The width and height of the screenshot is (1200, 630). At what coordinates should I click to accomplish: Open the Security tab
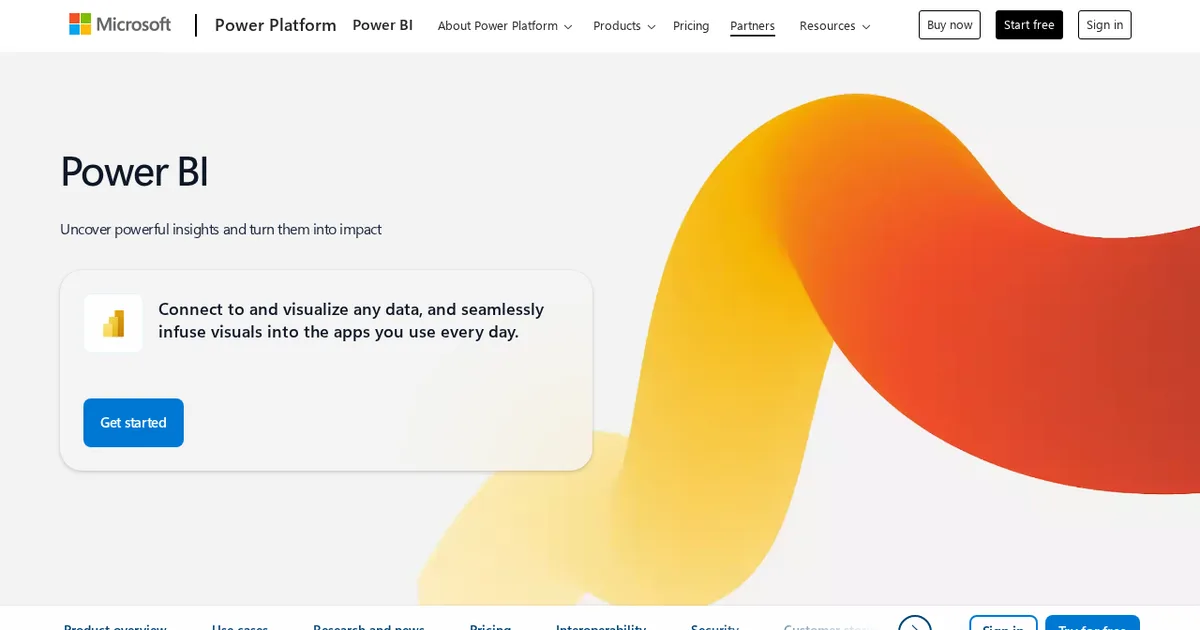715,626
